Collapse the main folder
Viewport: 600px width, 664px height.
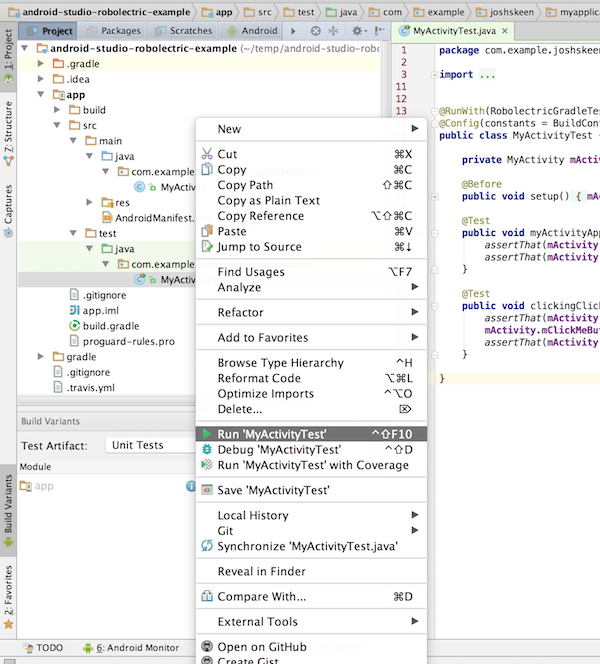point(73,141)
